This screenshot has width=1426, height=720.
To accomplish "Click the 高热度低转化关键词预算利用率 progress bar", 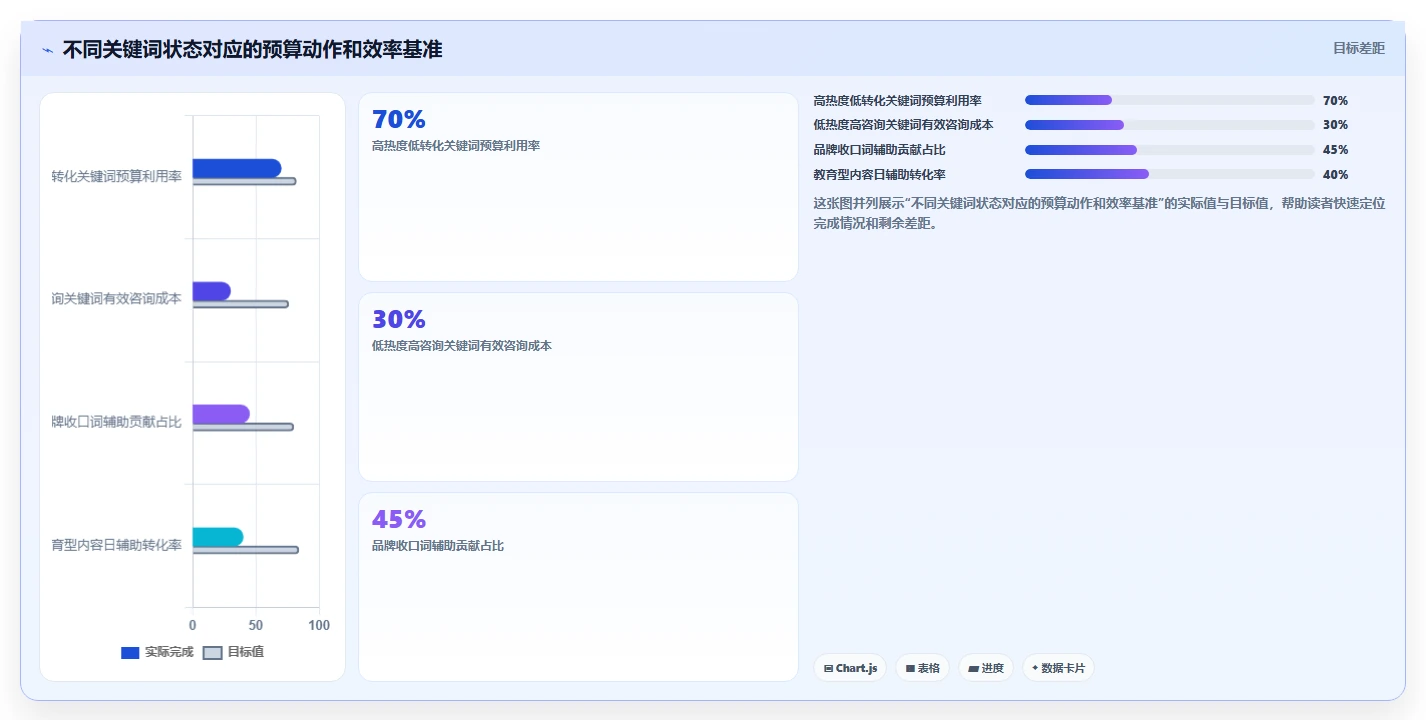I will pyautogui.click(x=1170, y=100).
